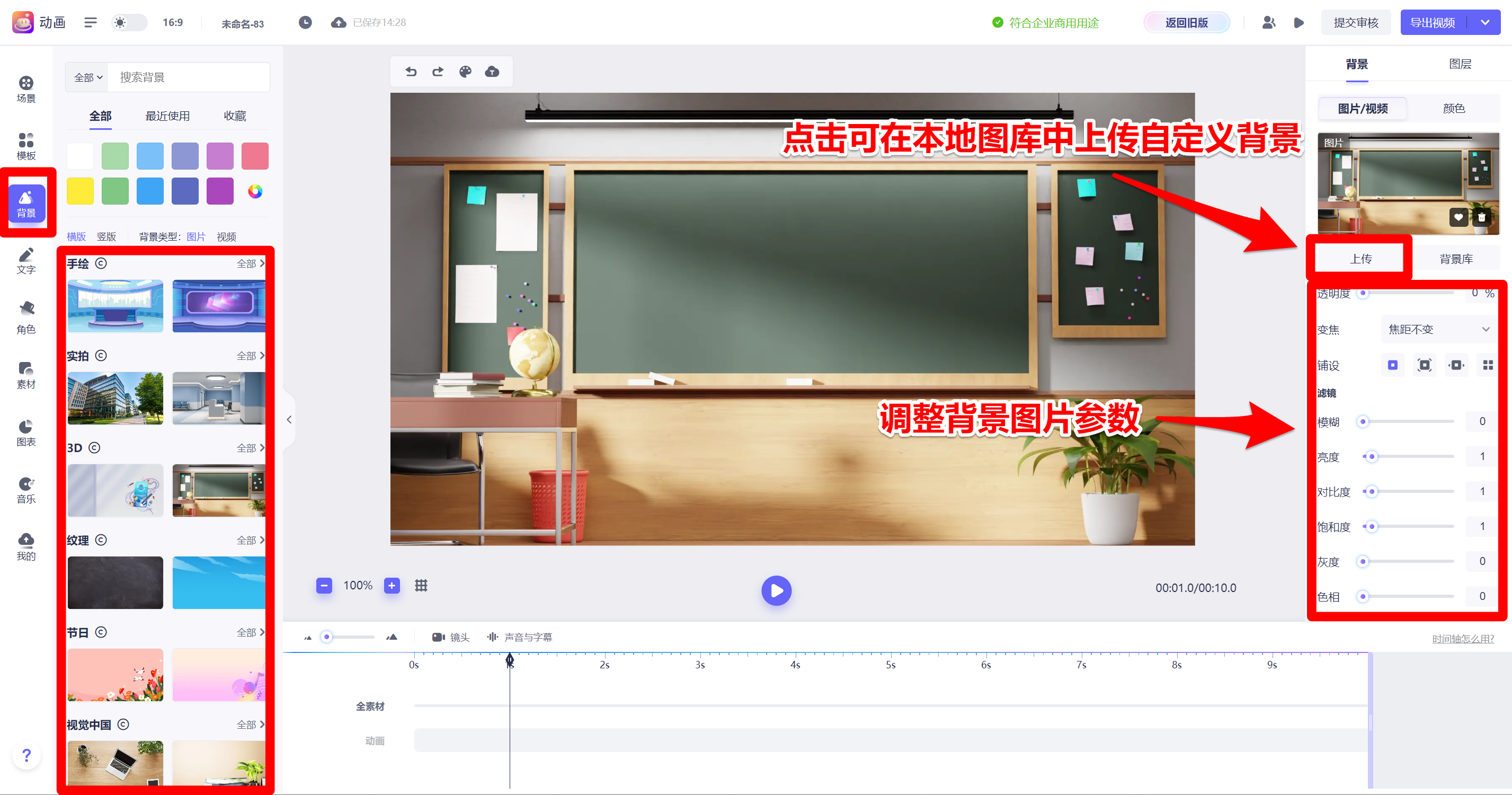Screen dimensions: 1512x795
Task: Open the 变焦 焦距不变 dropdown
Action: (1439, 329)
